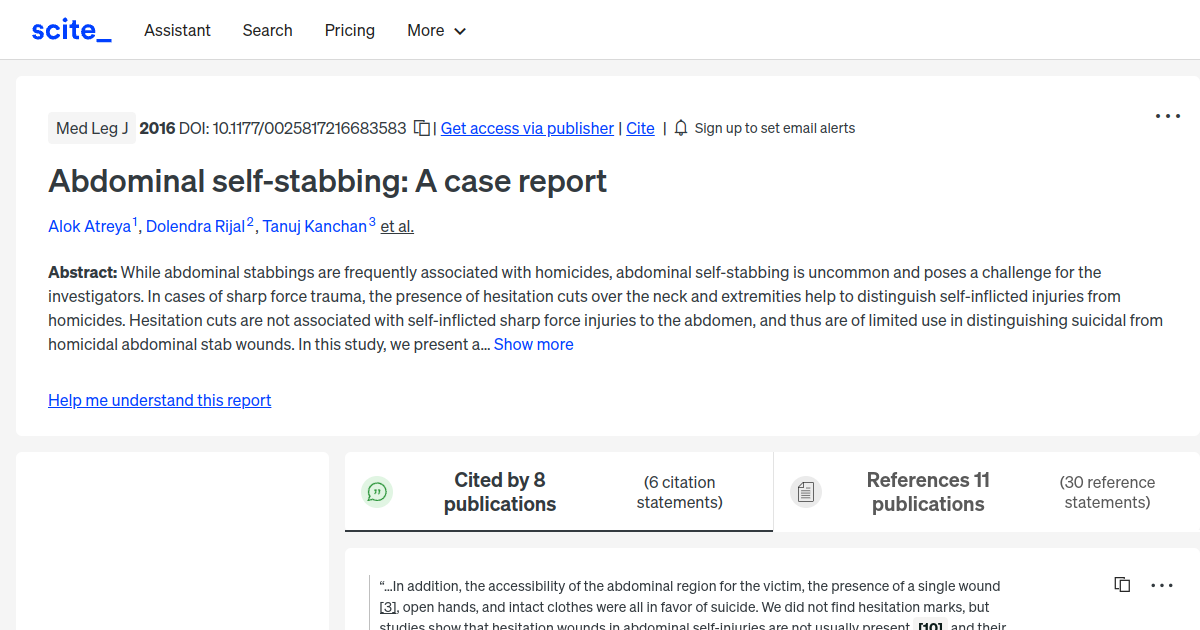Screen dimensions: 1200x630
Task: Expand the More navigation dropdown
Action: (x=436, y=30)
